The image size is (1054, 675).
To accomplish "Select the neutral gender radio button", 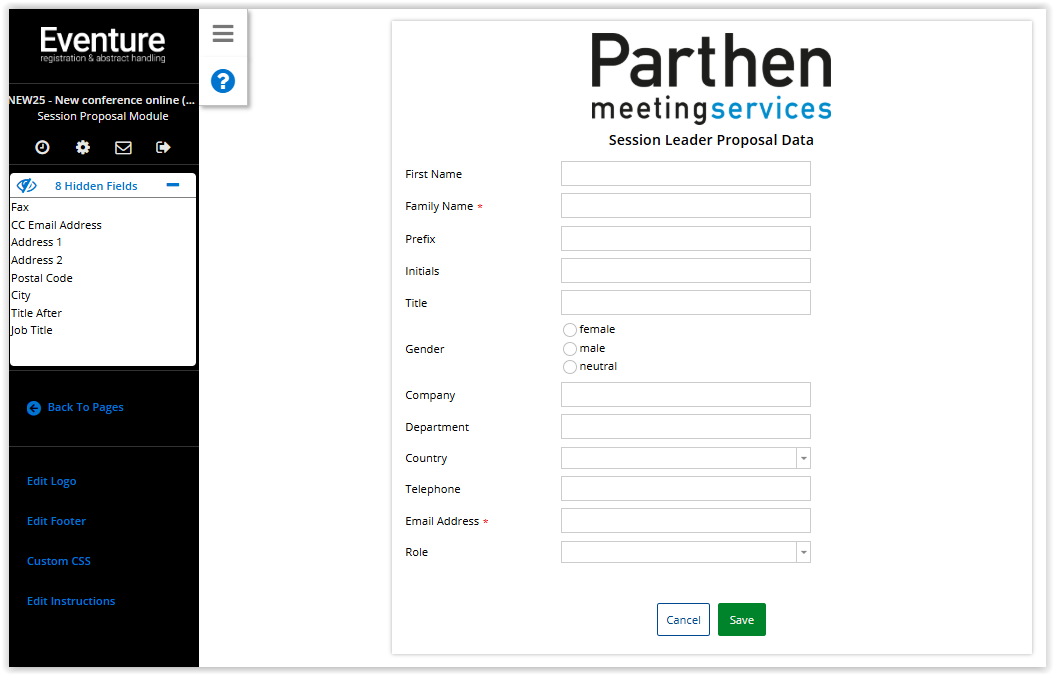I will (x=570, y=367).
